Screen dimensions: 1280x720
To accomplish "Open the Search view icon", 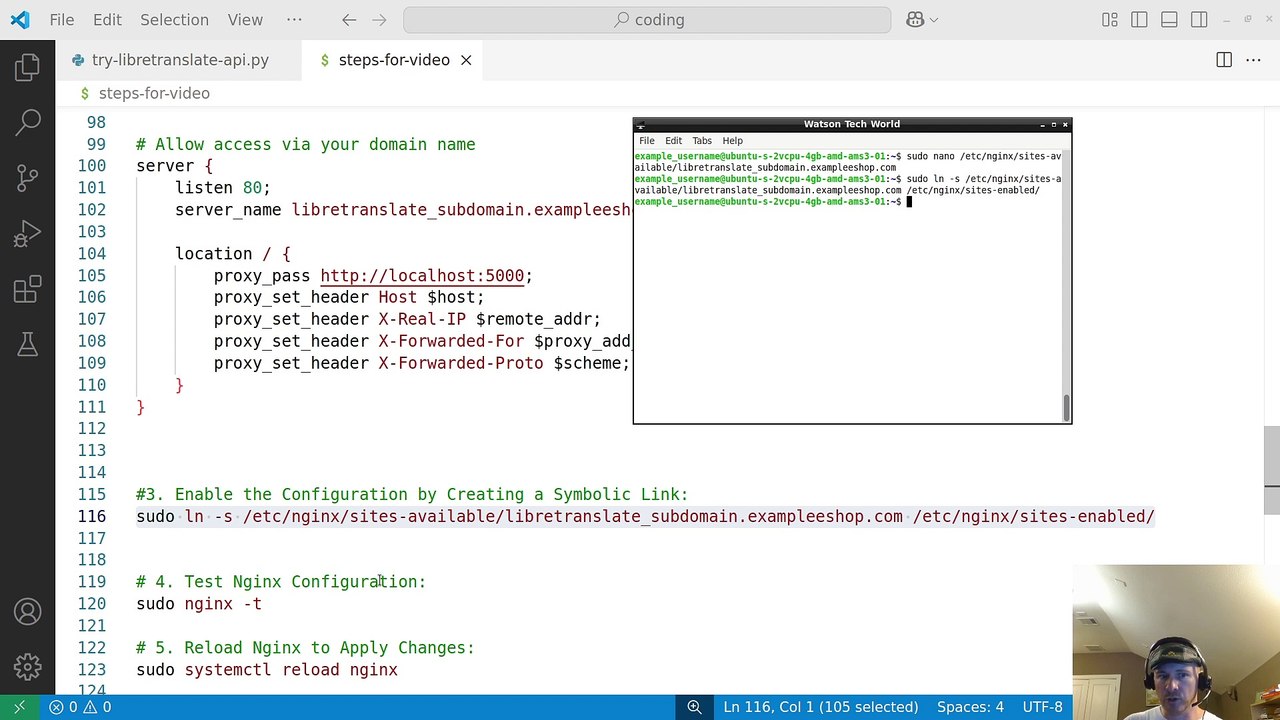I will (x=27, y=123).
